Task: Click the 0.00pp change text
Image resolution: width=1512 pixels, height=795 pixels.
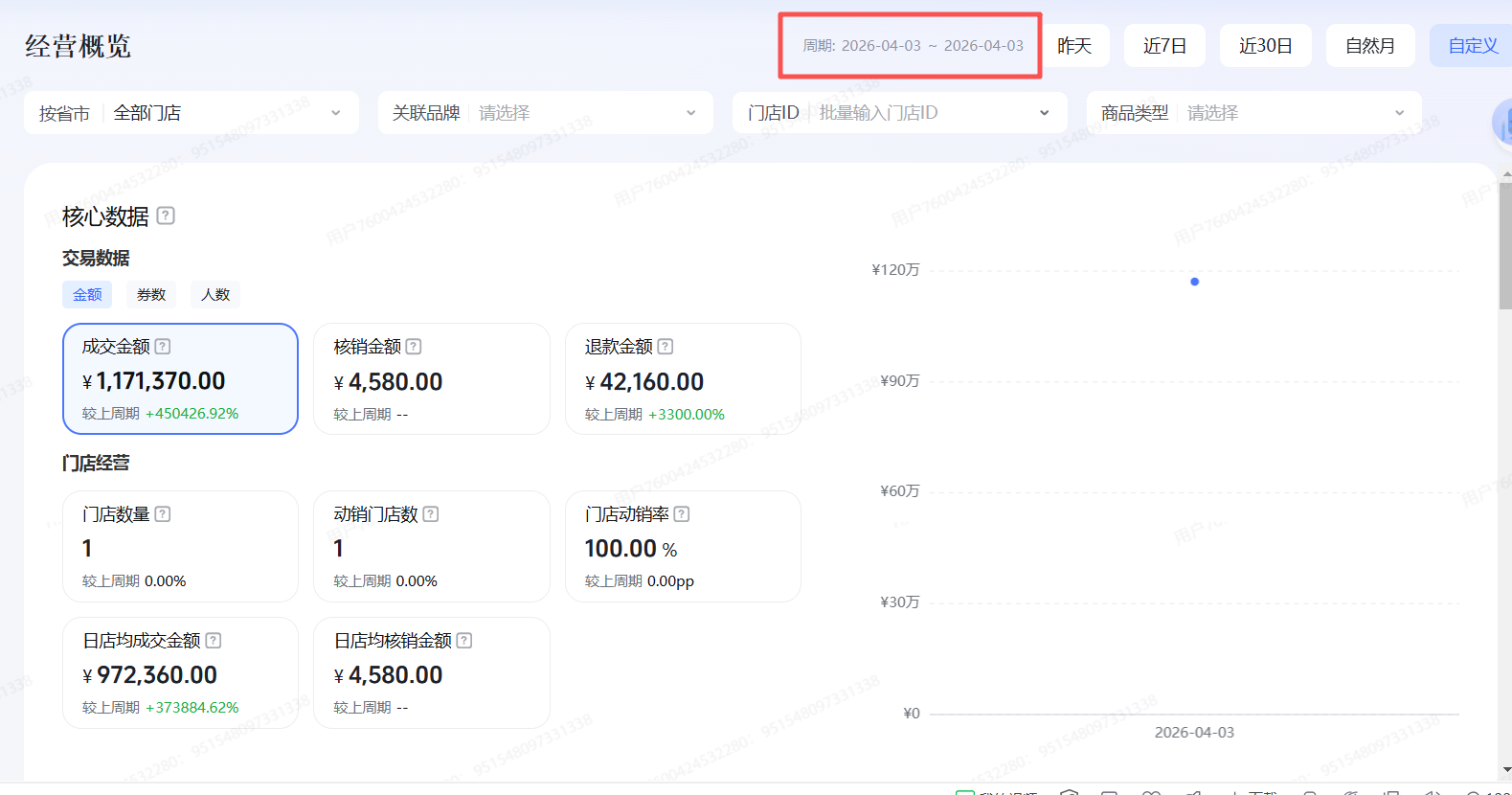Action: (671, 581)
